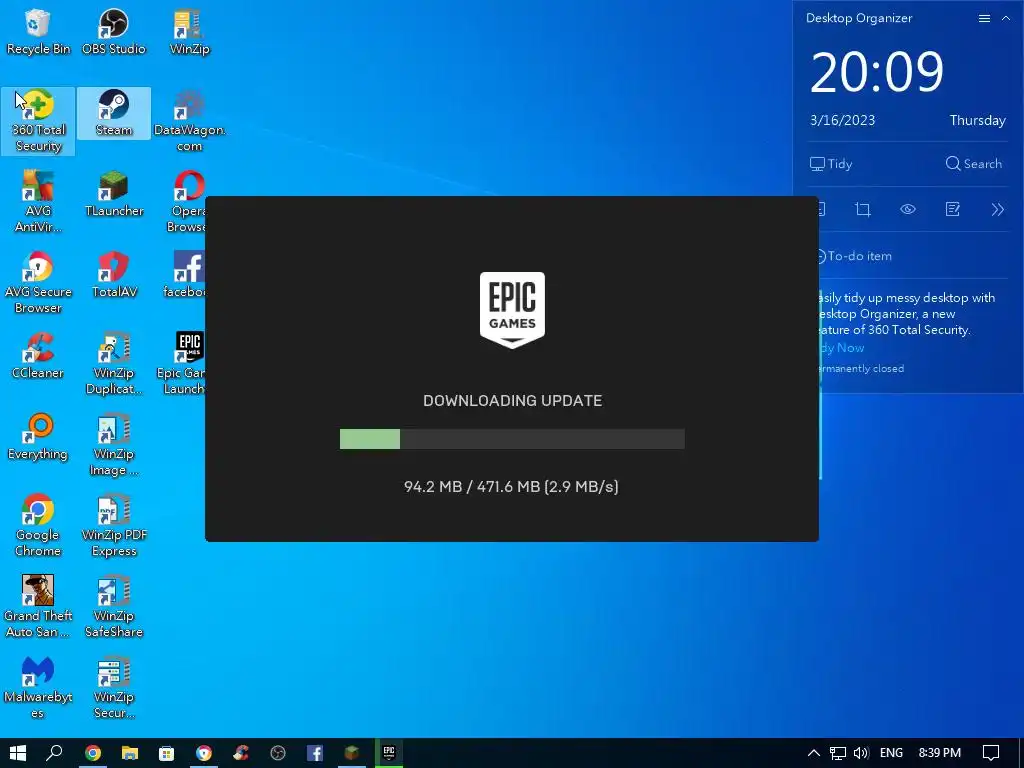
Task: Select the Google Chrome desktop icon
Action: point(38,526)
